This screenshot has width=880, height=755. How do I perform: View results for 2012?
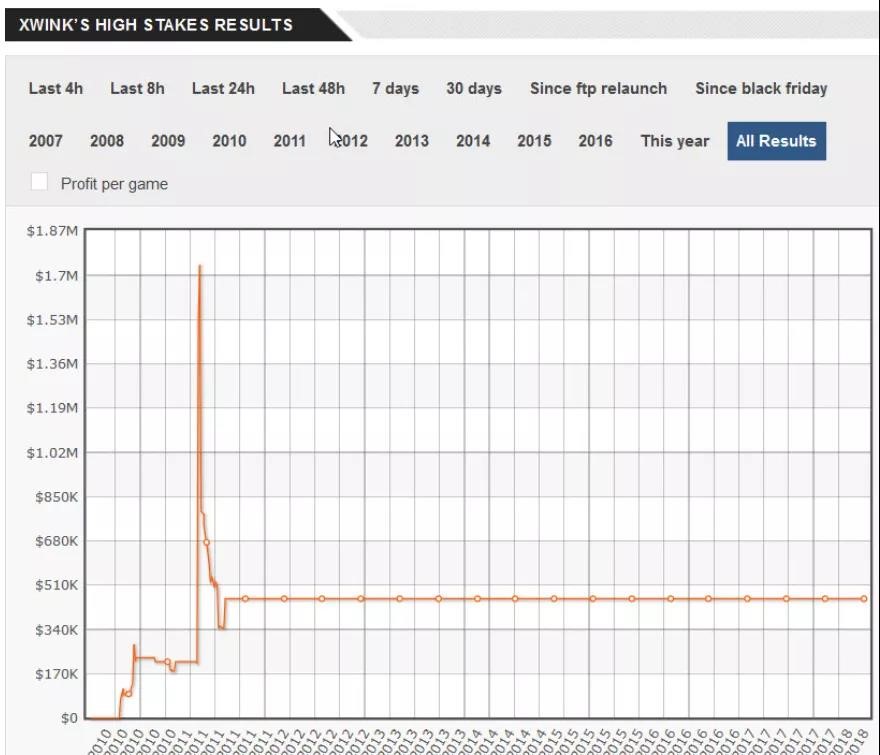click(351, 141)
